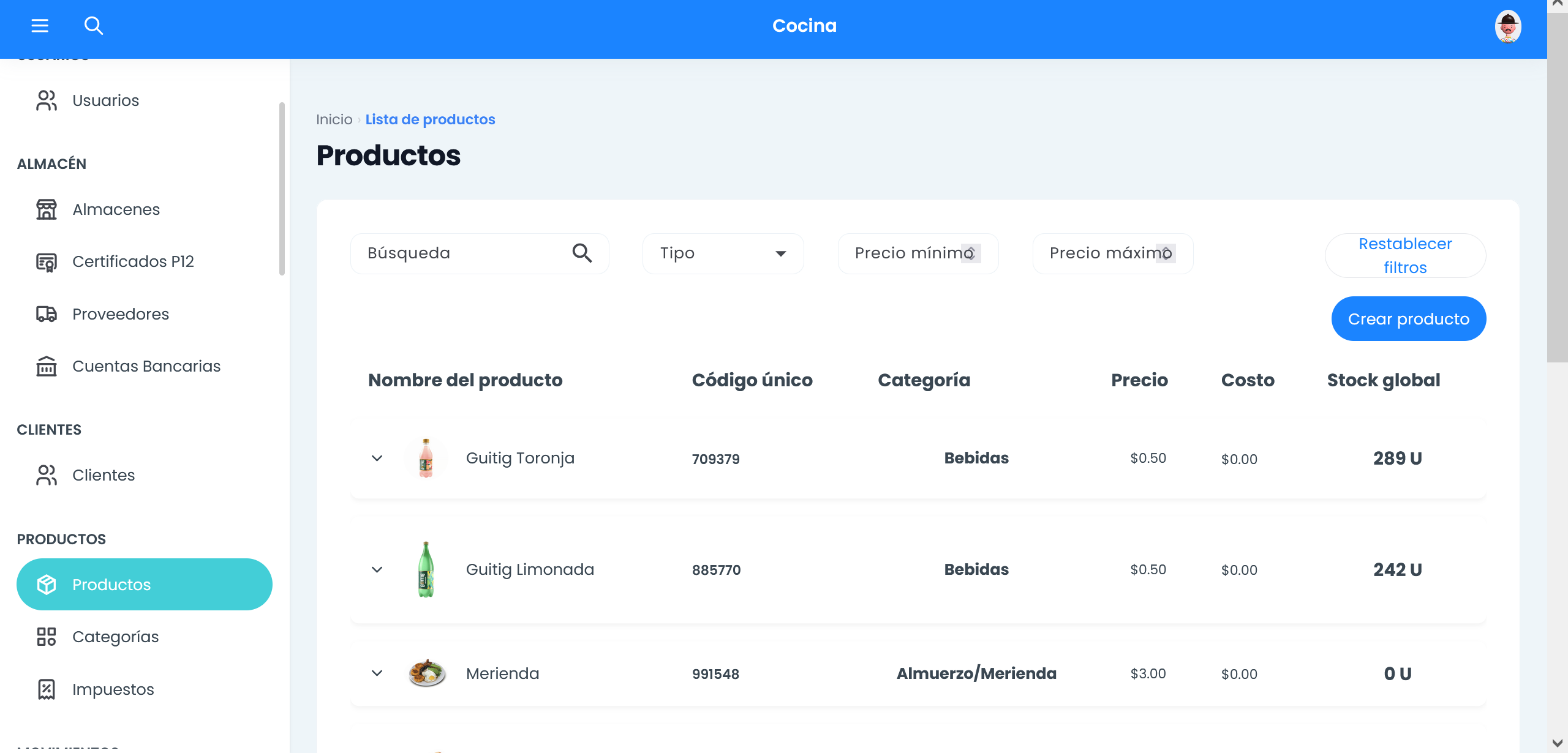Click the $3.00 price of Merienda
Viewport: 1568px width, 753px height.
[1148, 673]
